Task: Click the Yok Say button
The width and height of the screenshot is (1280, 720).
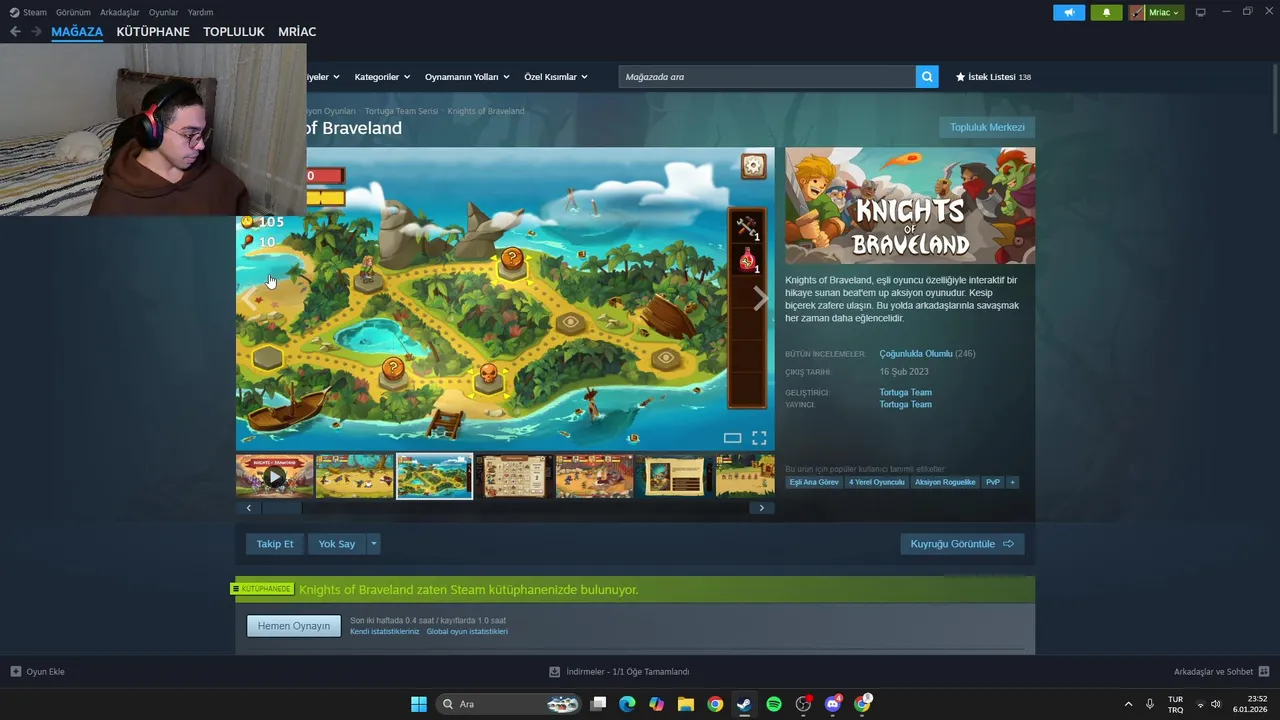Action: coord(337,544)
